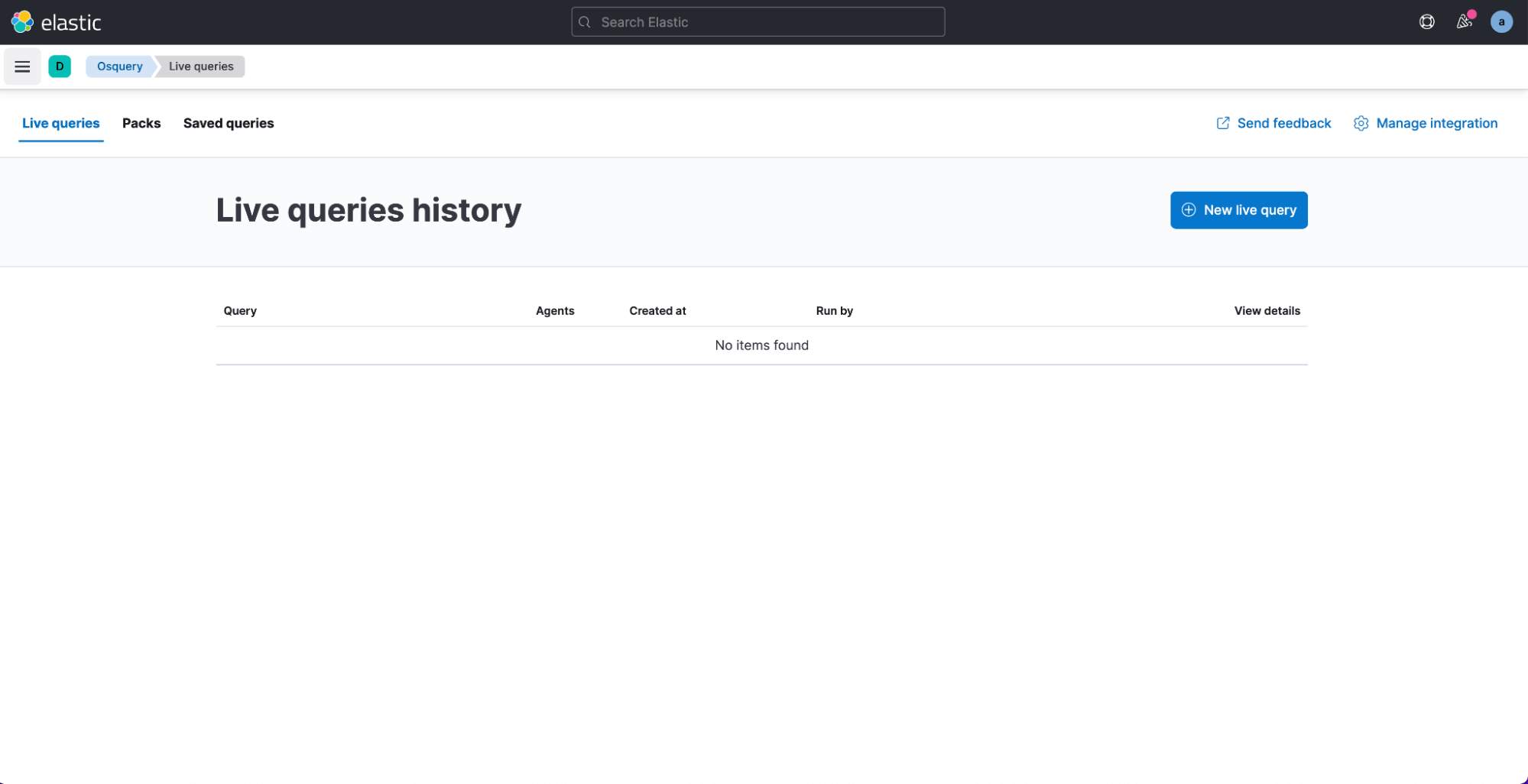Focus the Search Elastic field

(x=758, y=22)
